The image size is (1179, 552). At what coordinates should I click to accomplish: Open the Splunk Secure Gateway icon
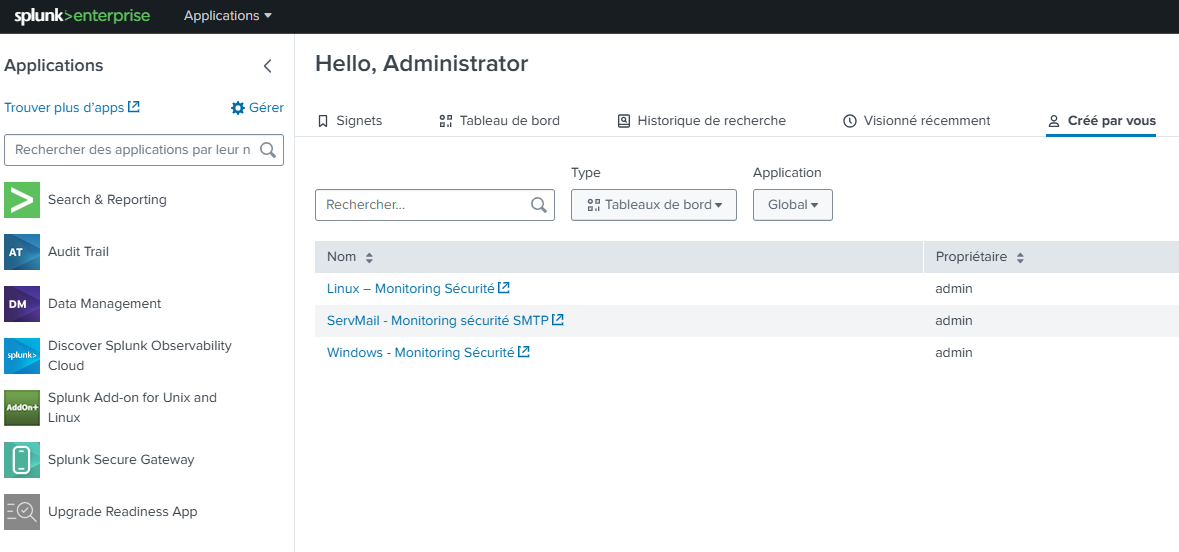pos(22,459)
